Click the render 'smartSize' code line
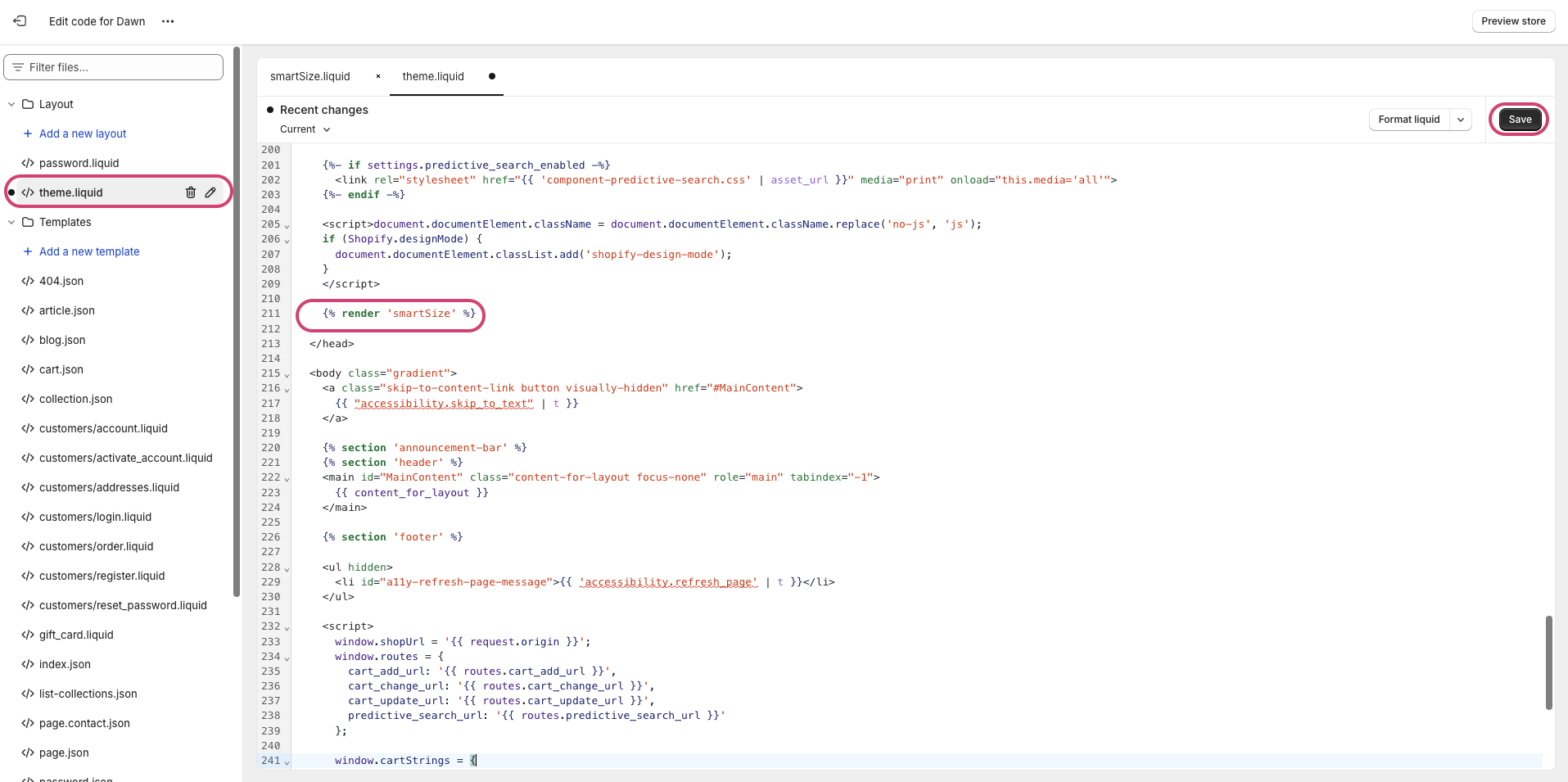 coord(399,314)
